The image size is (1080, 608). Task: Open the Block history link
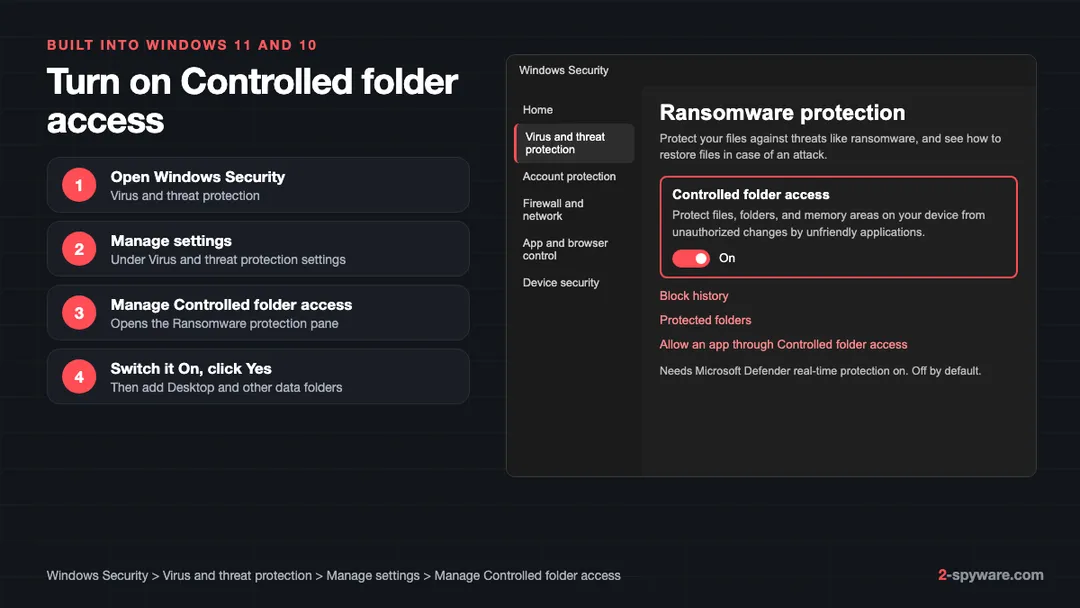[694, 296]
